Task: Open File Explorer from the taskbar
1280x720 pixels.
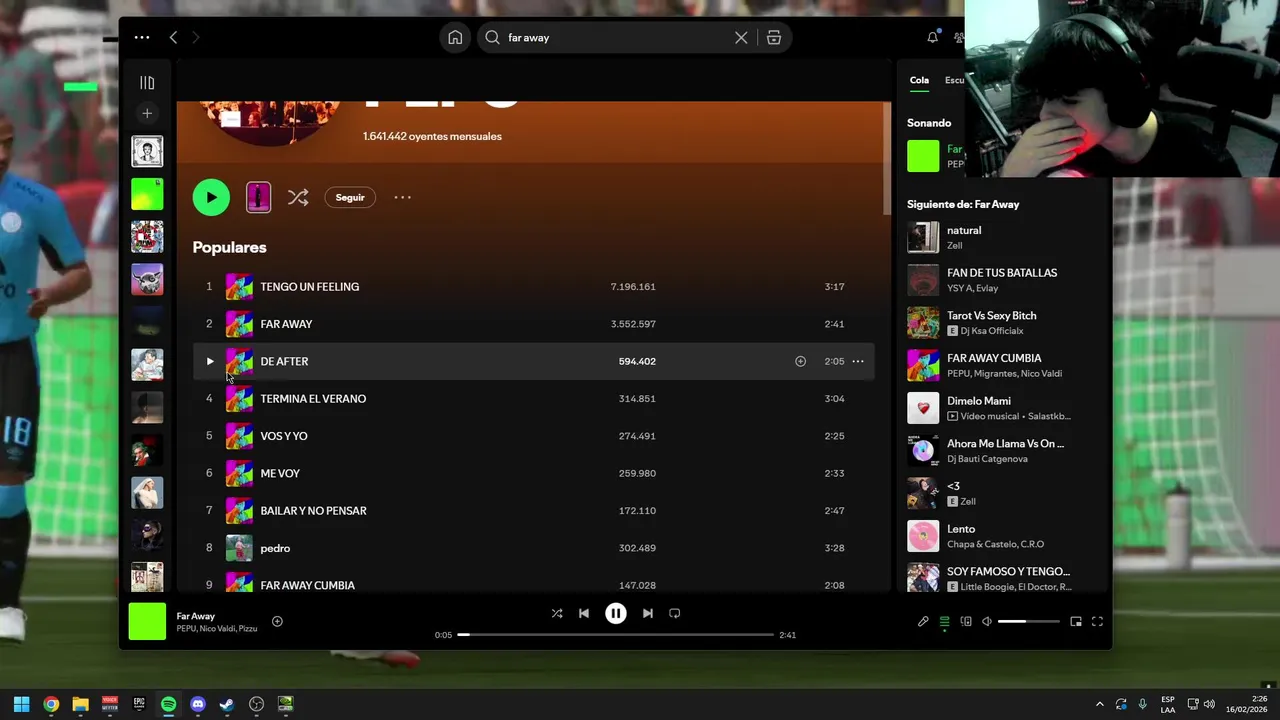Action: 80,704
